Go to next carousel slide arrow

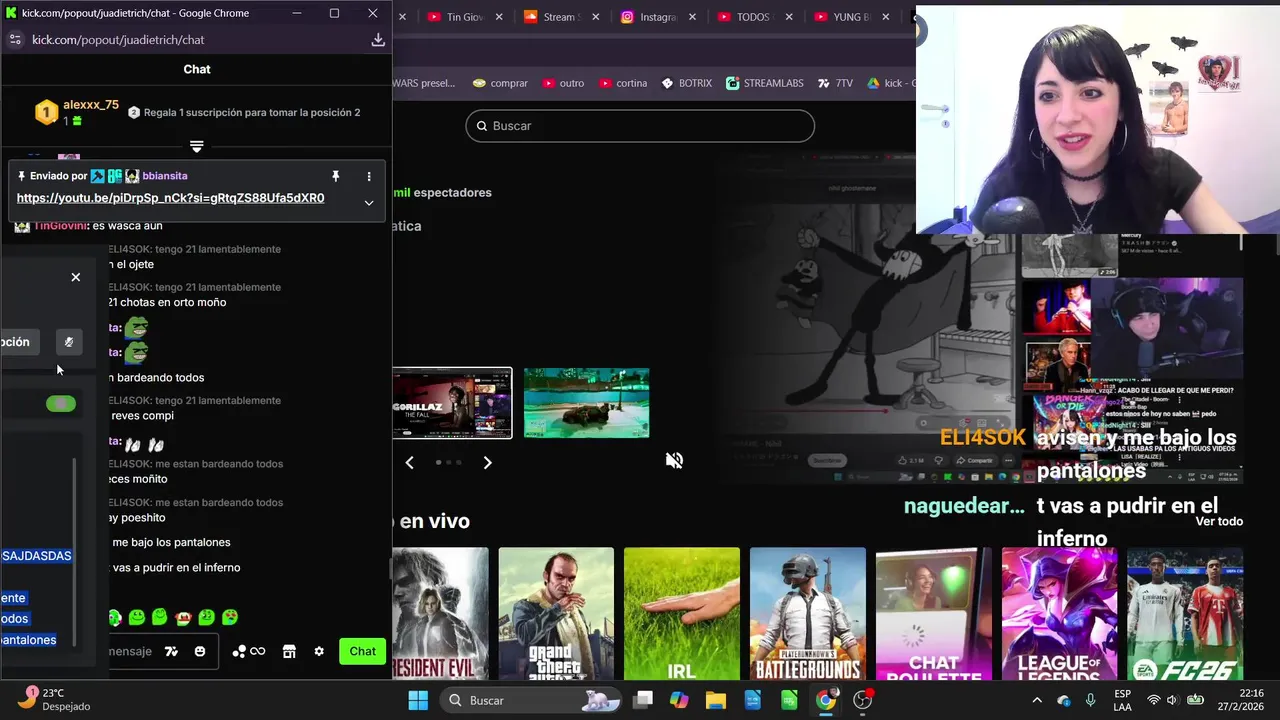coord(487,462)
